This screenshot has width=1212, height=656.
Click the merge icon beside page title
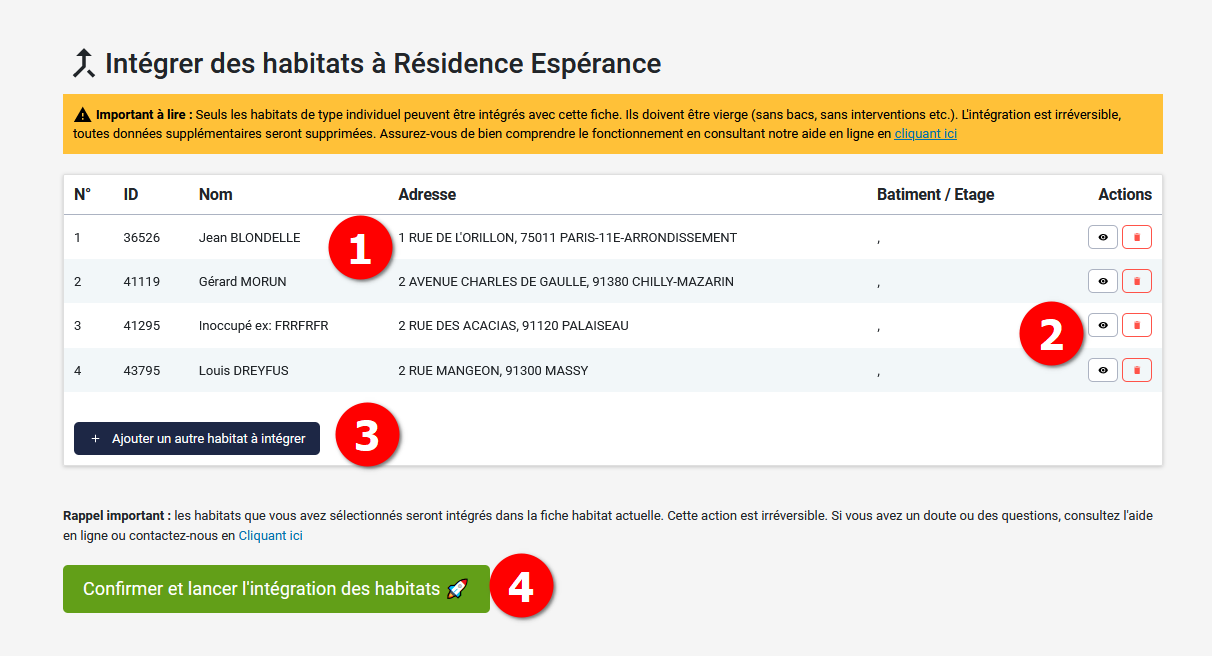[x=83, y=64]
